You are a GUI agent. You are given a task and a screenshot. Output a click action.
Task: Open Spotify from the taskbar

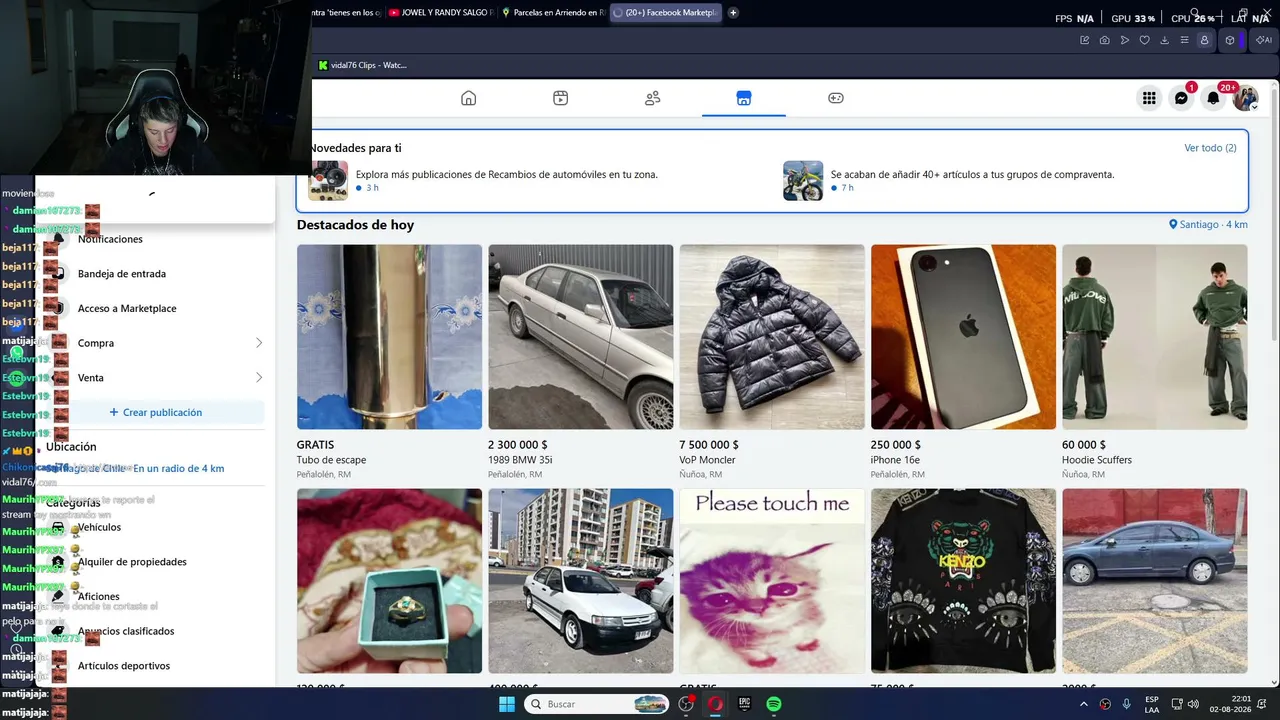[x=773, y=704]
